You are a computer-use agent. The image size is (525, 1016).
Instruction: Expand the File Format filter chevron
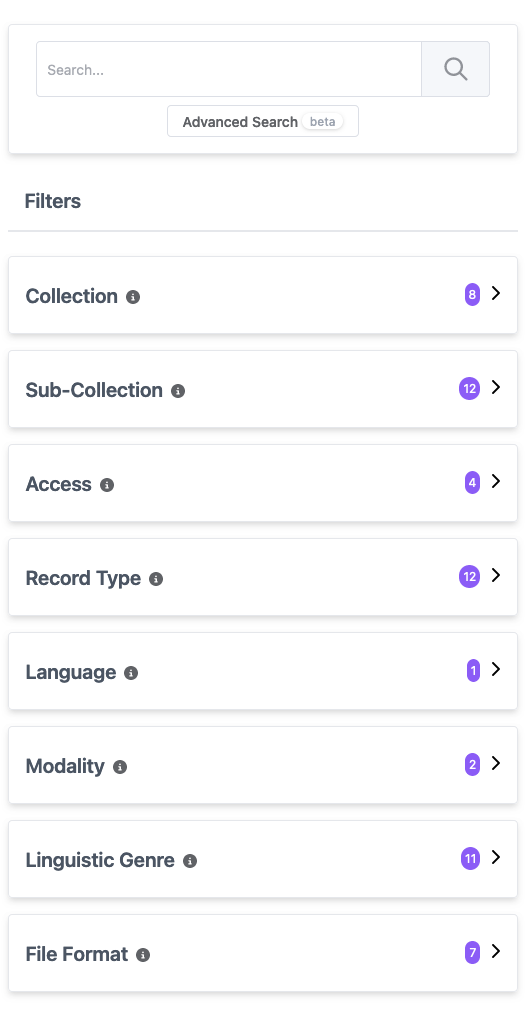tap(496, 951)
